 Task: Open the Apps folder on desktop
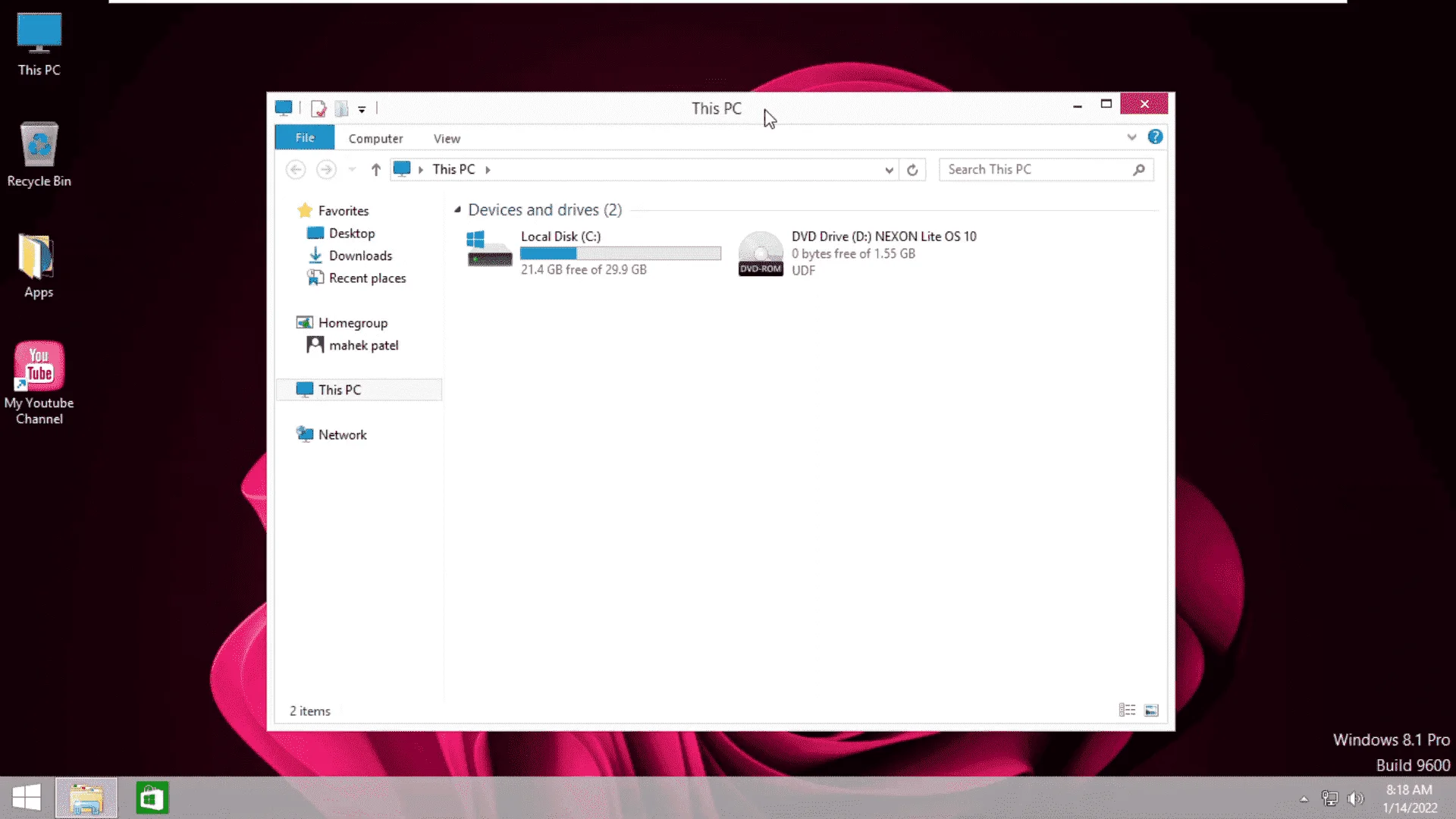[38, 265]
